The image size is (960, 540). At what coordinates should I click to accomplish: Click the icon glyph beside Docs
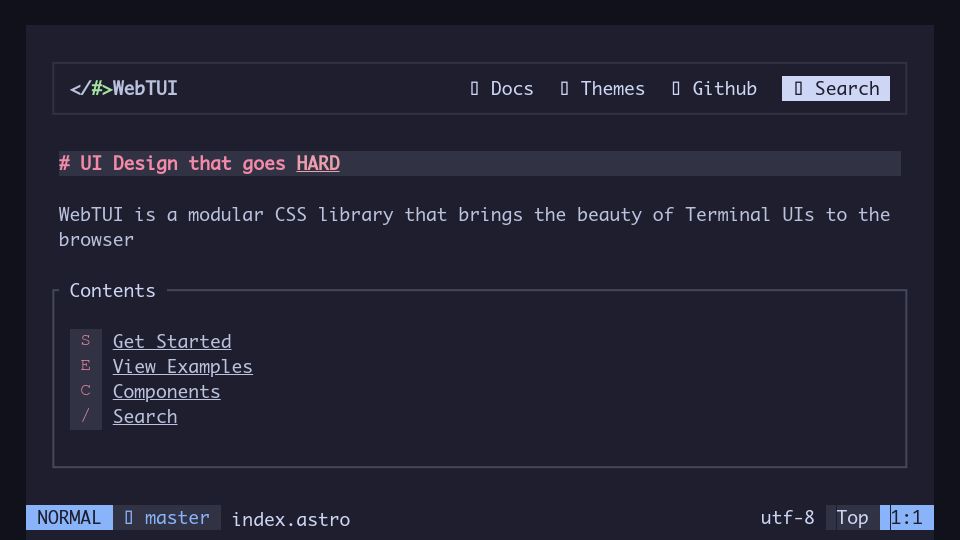(x=474, y=89)
